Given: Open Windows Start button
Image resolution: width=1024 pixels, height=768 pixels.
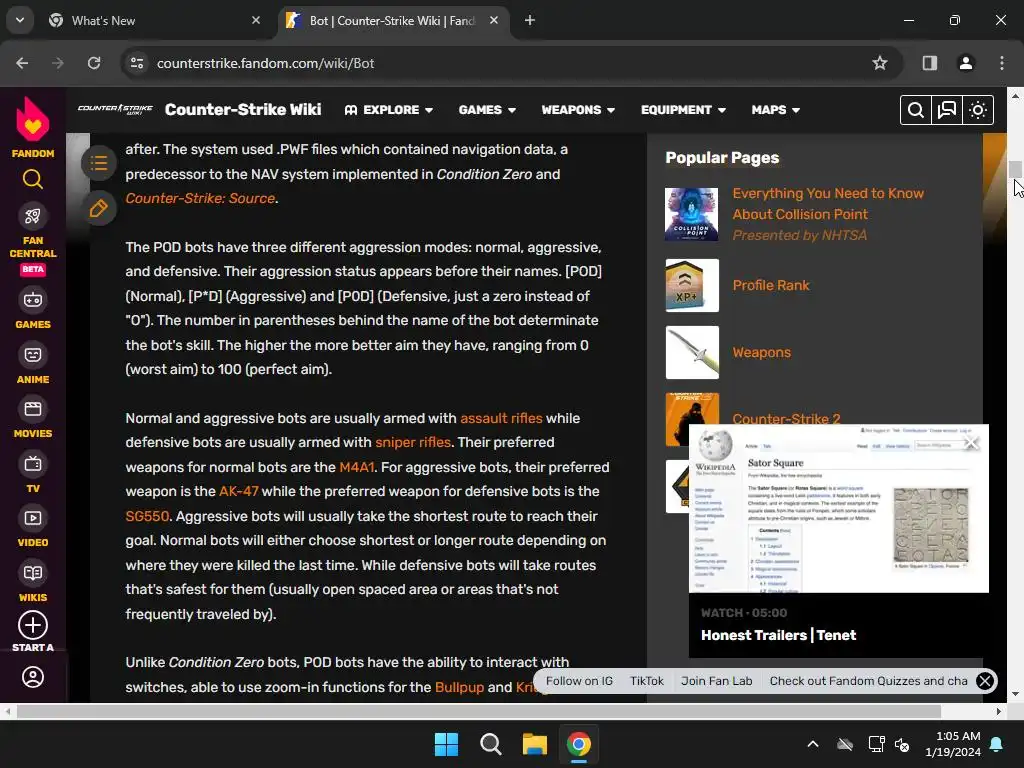Looking at the screenshot, I should [x=446, y=744].
